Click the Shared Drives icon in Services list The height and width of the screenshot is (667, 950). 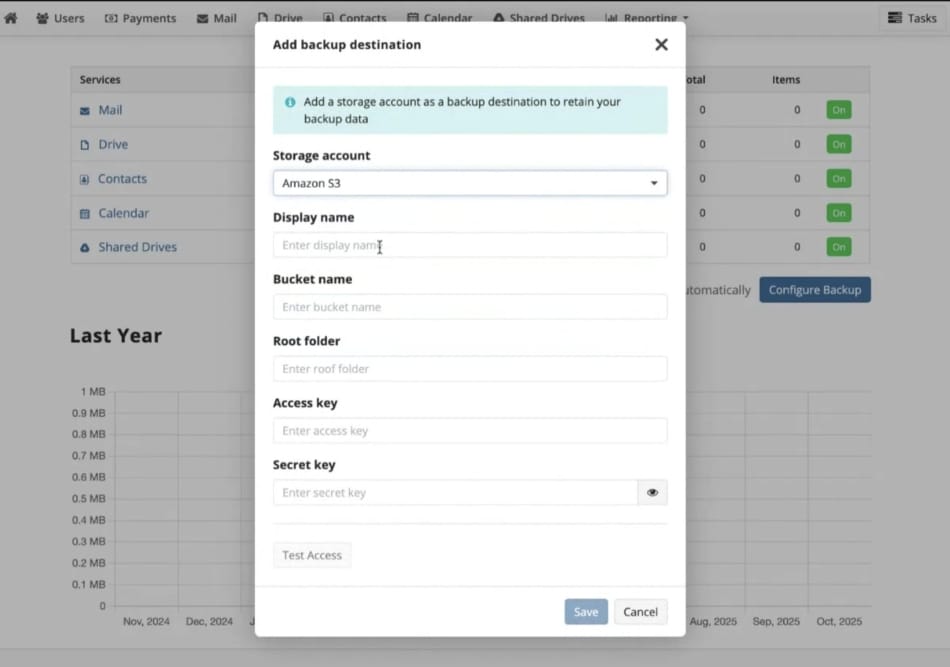click(x=85, y=248)
